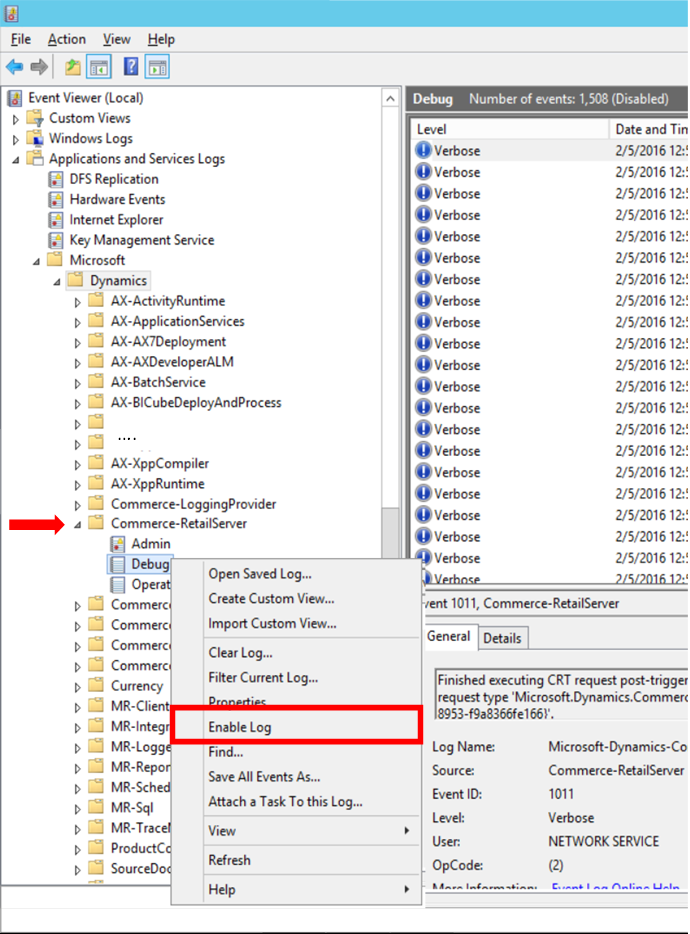Collapse the Dynamics tree node
The image size is (690, 934).
click(57, 281)
